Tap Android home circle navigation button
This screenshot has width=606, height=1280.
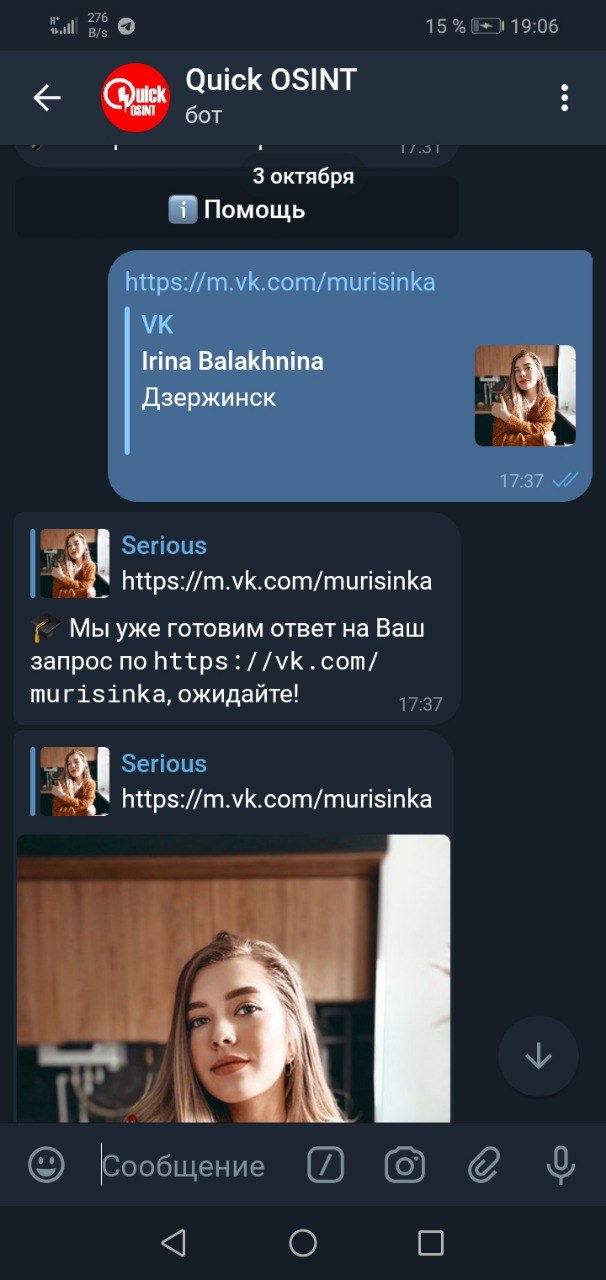[x=303, y=1243]
